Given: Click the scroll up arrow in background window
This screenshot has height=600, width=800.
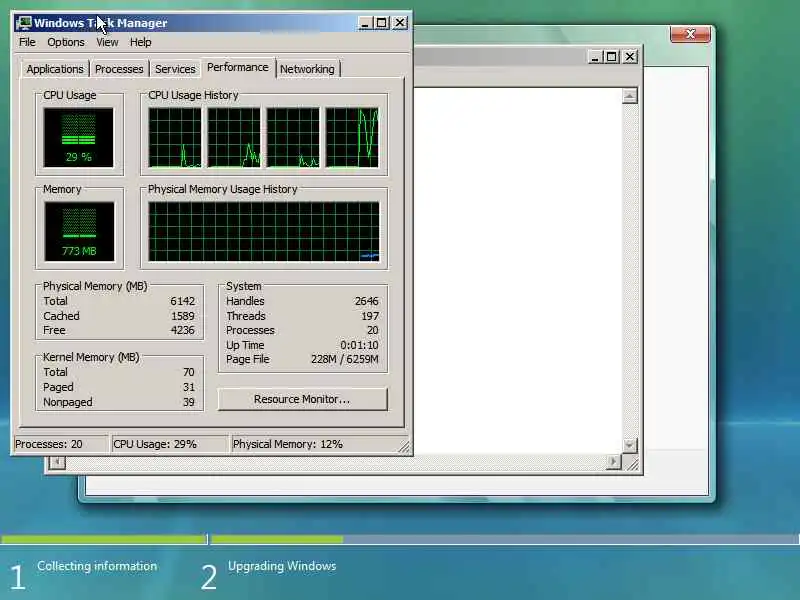Looking at the screenshot, I should click(630, 96).
